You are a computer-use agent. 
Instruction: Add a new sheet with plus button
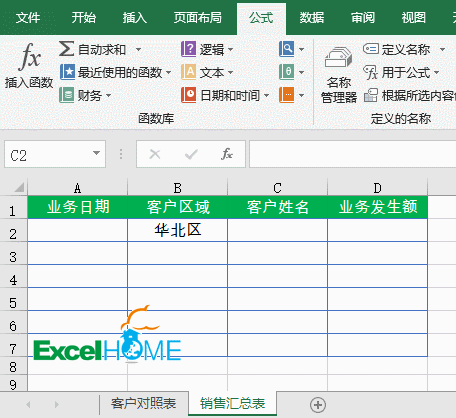tap(318, 405)
